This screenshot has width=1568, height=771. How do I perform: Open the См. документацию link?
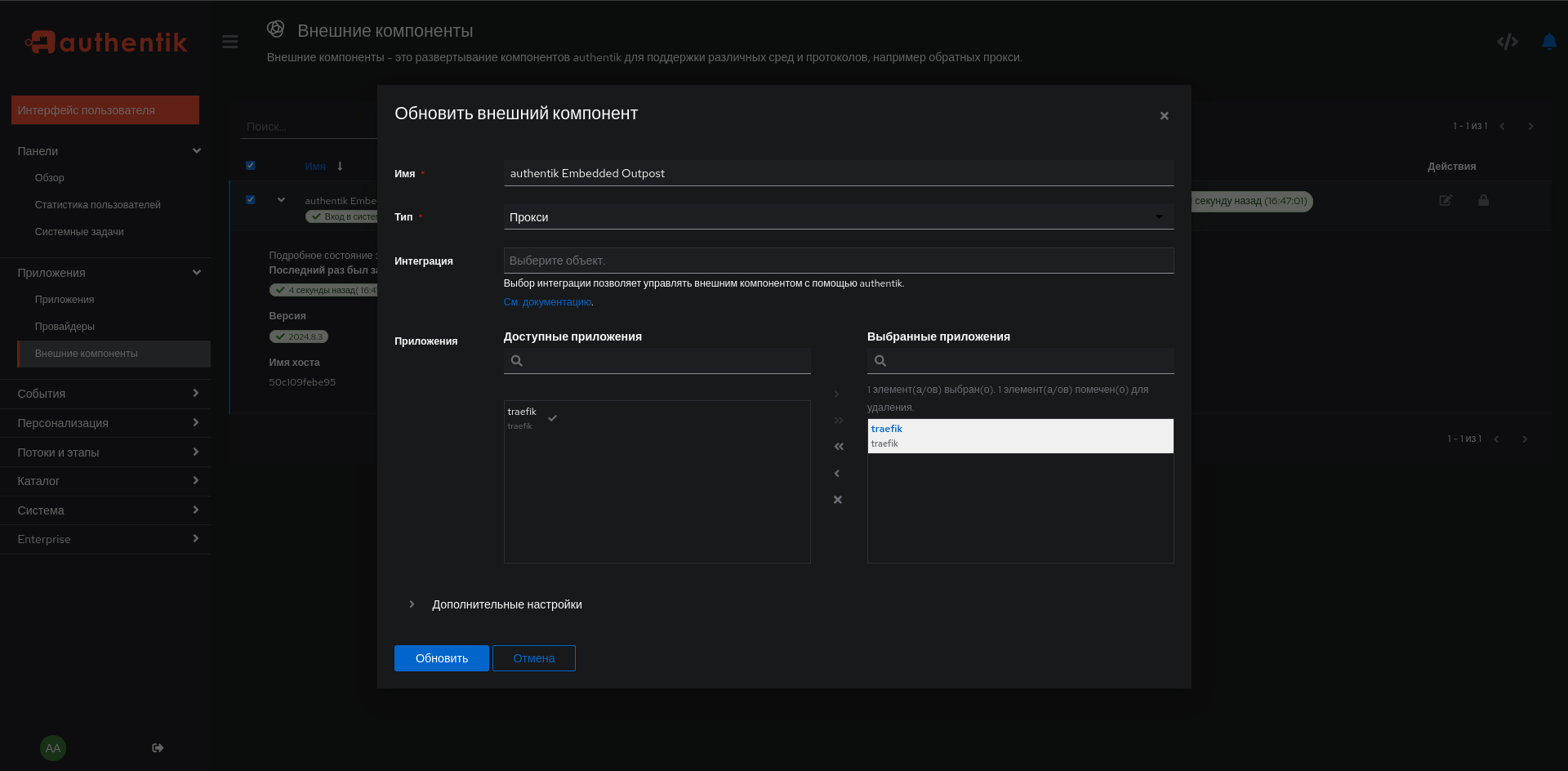coord(547,302)
